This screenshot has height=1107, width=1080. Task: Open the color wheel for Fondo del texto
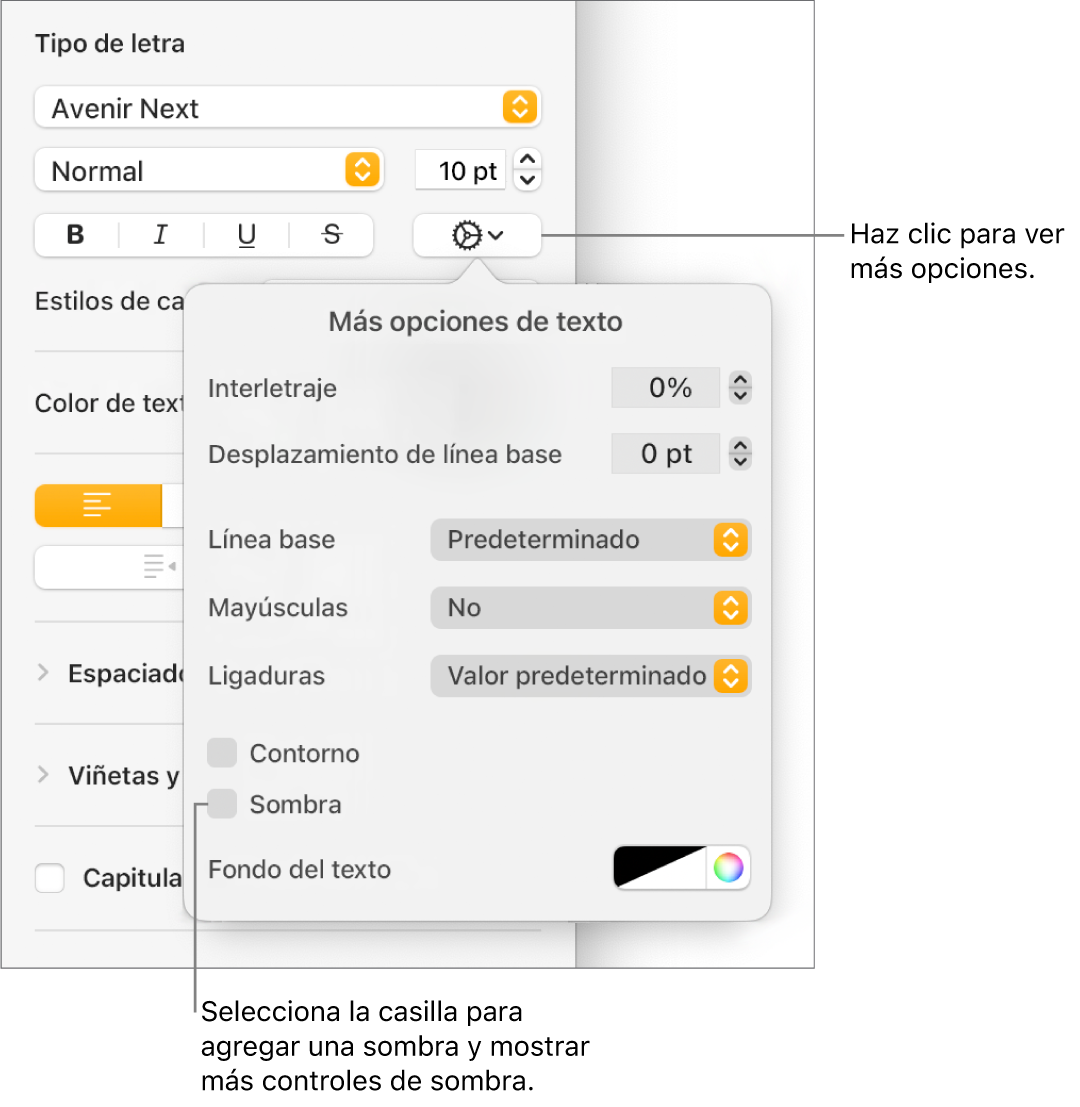pos(729,868)
